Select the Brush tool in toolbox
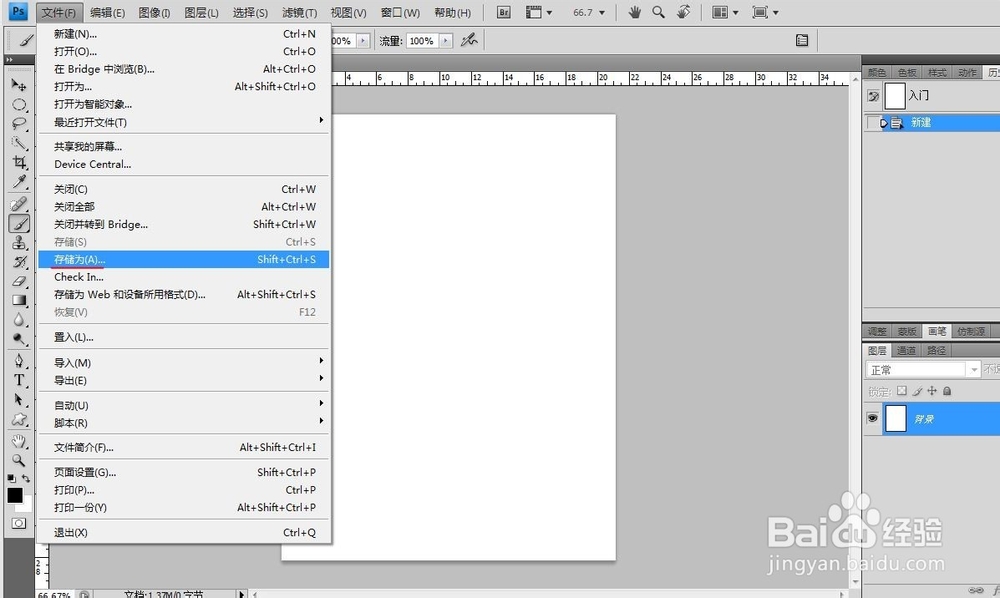1000x598 pixels. point(19,224)
